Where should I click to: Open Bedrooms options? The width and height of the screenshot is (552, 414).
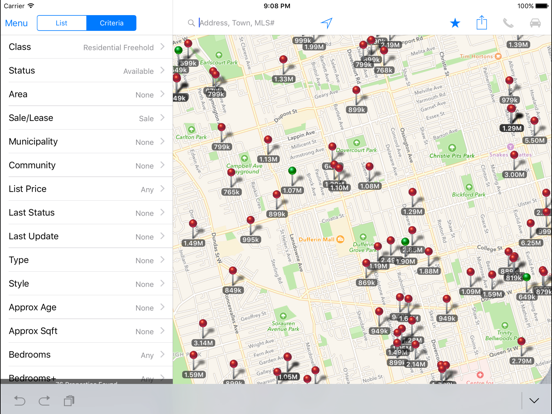click(87, 354)
